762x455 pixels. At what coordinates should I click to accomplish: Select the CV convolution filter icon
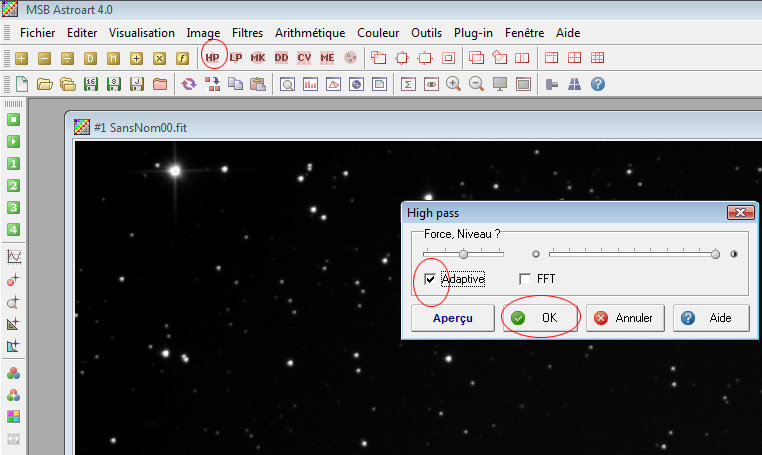tap(304, 58)
